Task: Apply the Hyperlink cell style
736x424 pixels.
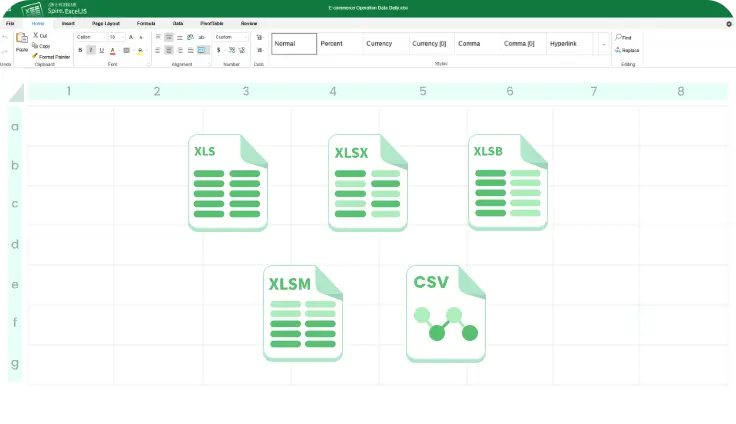Action: point(565,44)
